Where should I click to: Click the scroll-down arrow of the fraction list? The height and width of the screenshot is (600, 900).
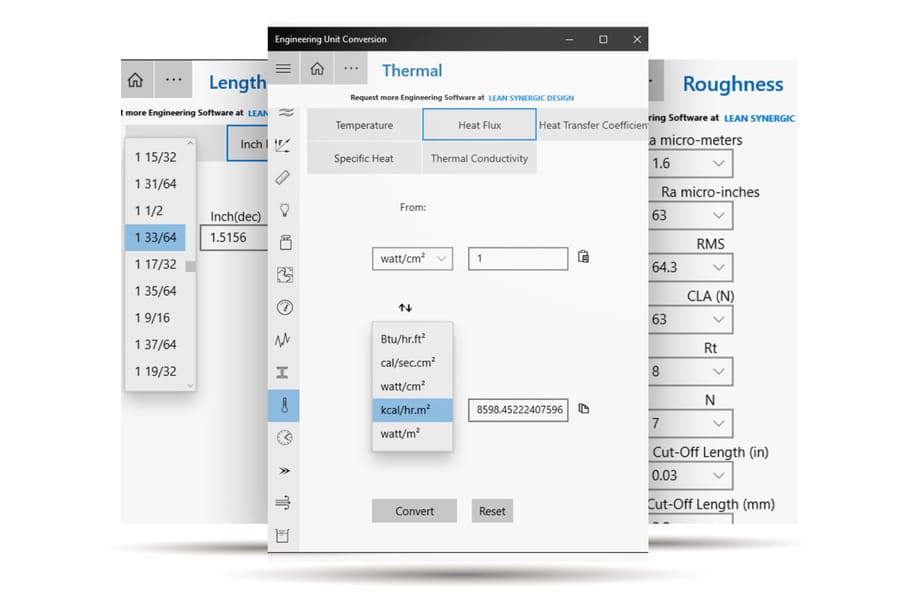click(x=191, y=386)
